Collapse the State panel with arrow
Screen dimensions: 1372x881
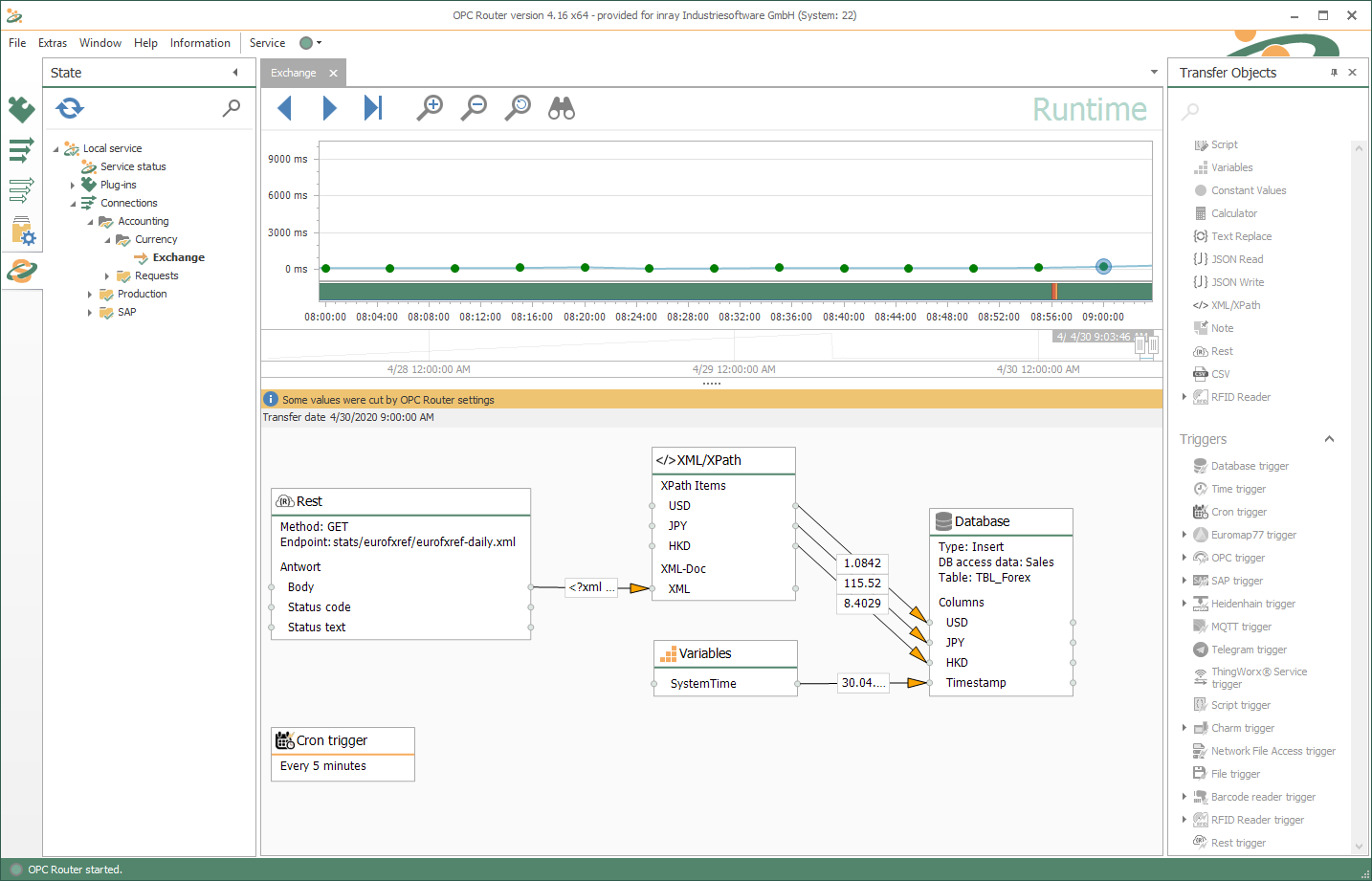click(x=235, y=73)
